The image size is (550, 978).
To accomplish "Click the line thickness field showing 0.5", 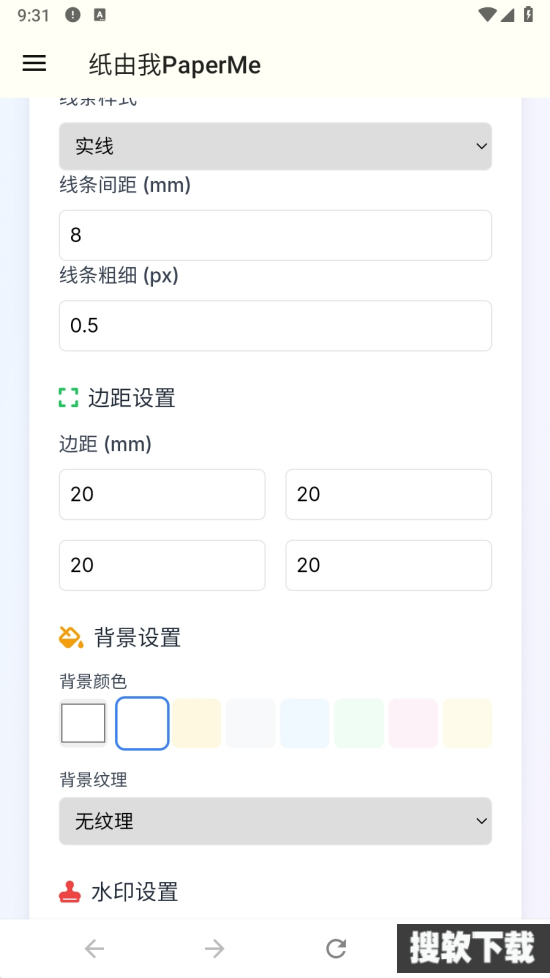I will pos(276,326).
